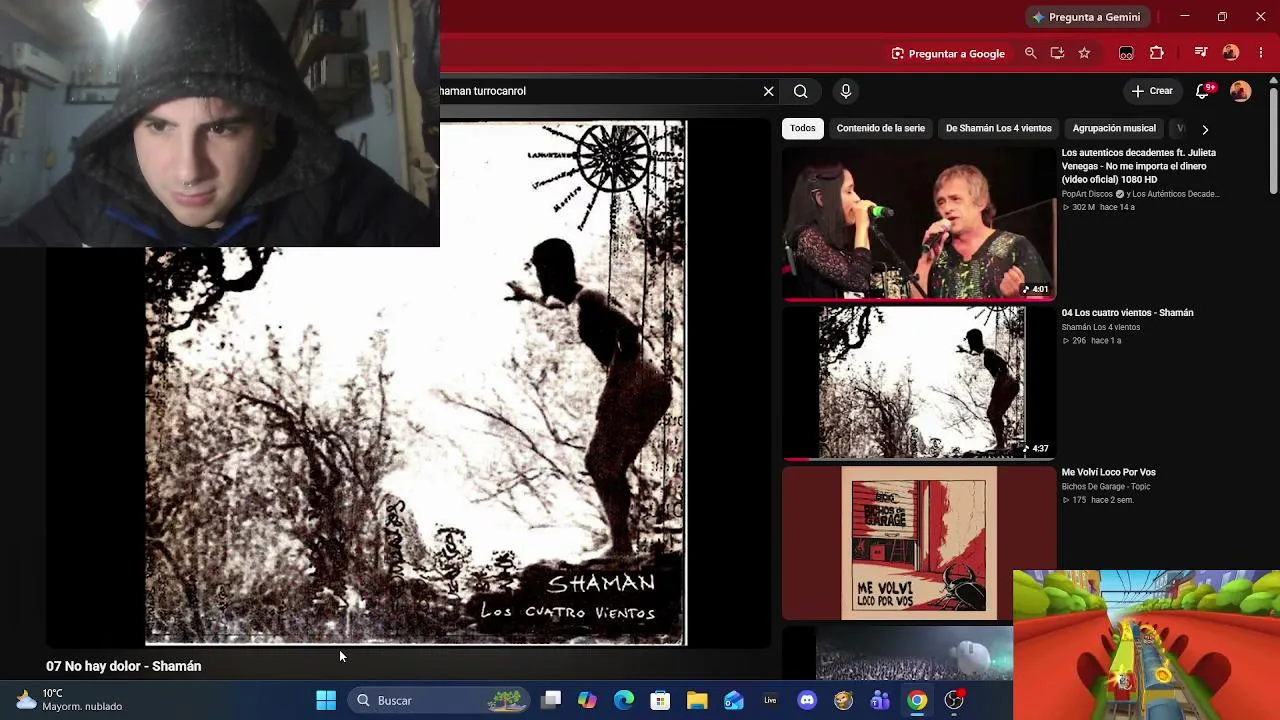Open Microsoft Store from the taskbar
The image size is (1280, 720).
(660, 700)
